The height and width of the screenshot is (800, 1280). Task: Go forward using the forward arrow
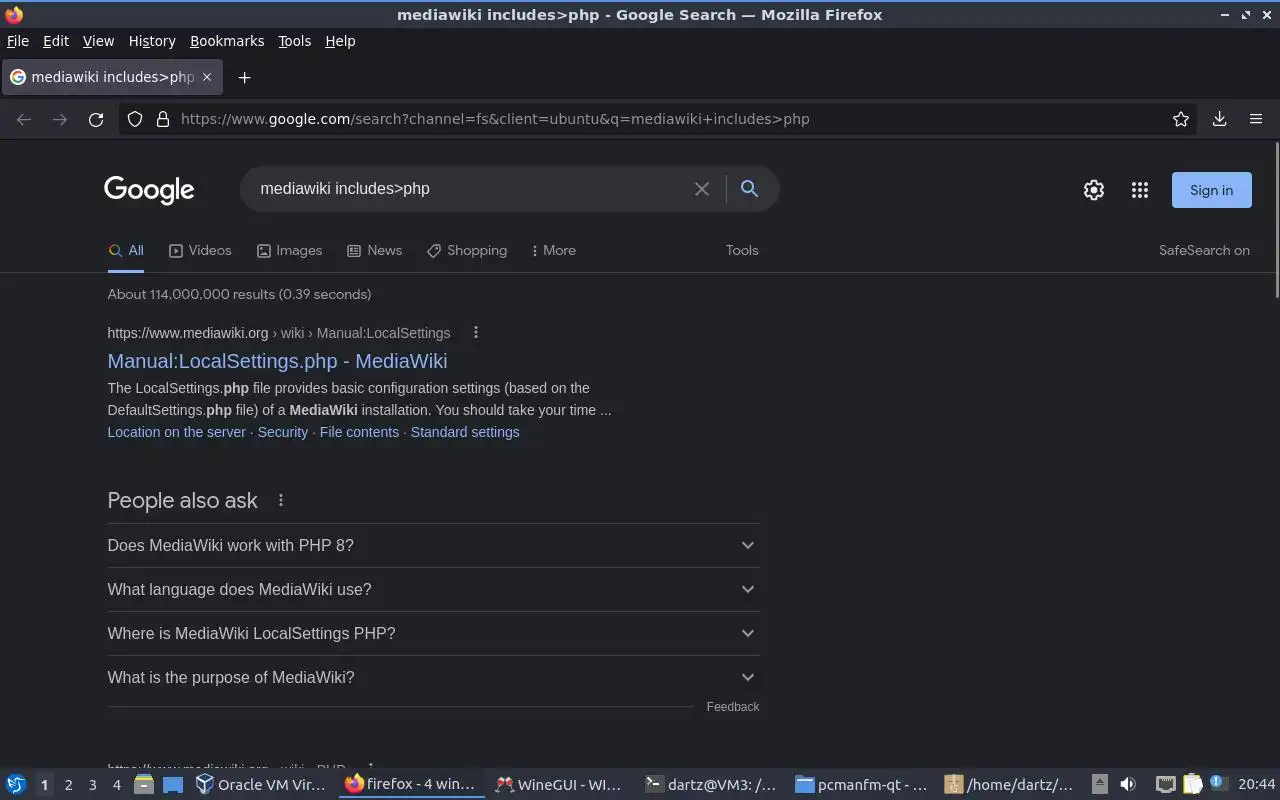coord(60,119)
